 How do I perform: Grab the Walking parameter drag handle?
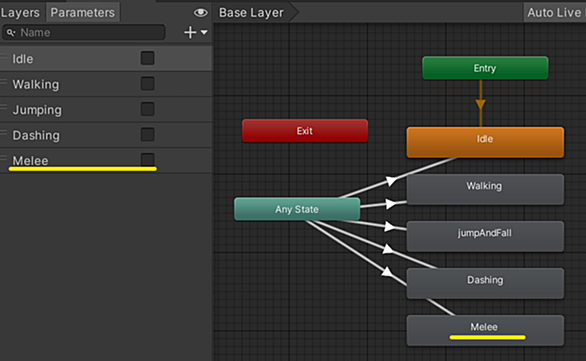[x=3, y=82]
